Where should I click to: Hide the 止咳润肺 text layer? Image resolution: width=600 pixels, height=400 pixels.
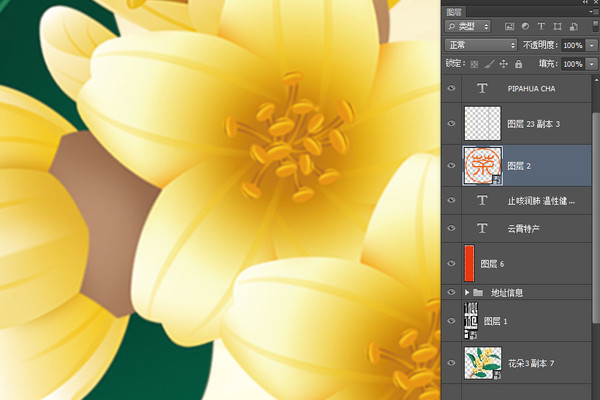[x=452, y=200]
